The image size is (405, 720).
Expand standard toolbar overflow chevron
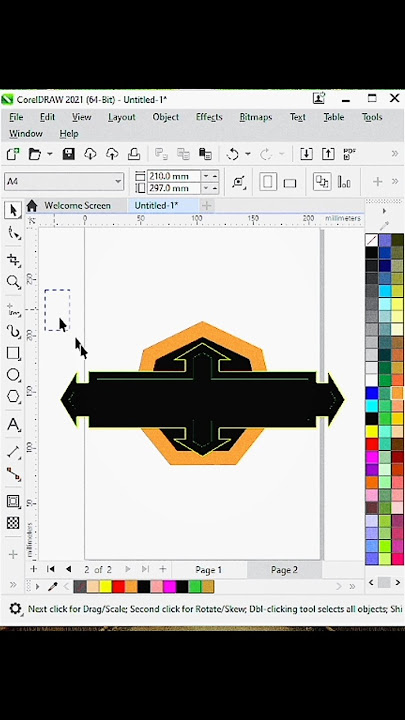[x=395, y=154]
